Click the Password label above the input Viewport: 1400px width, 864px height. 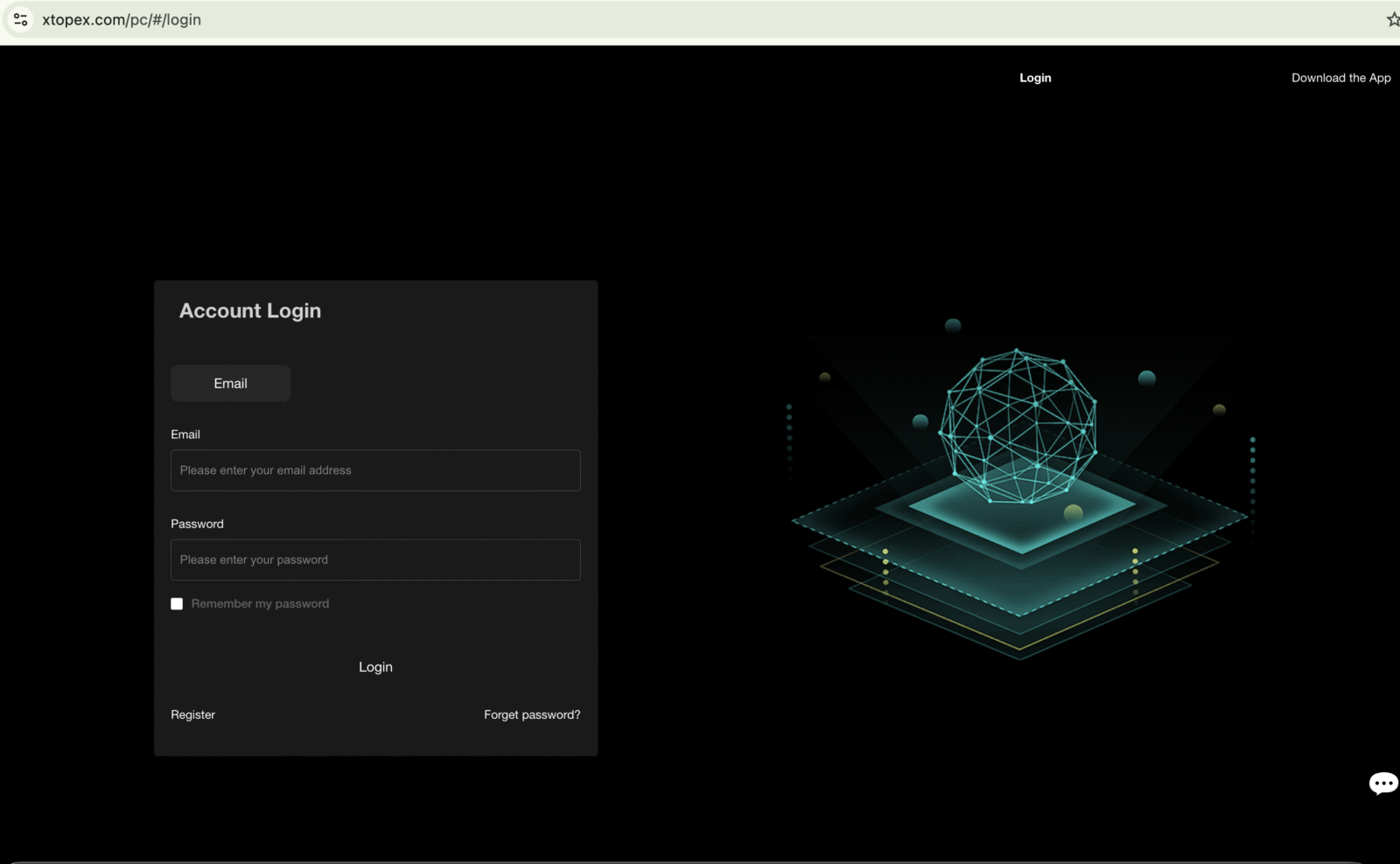click(x=197, y=524)
